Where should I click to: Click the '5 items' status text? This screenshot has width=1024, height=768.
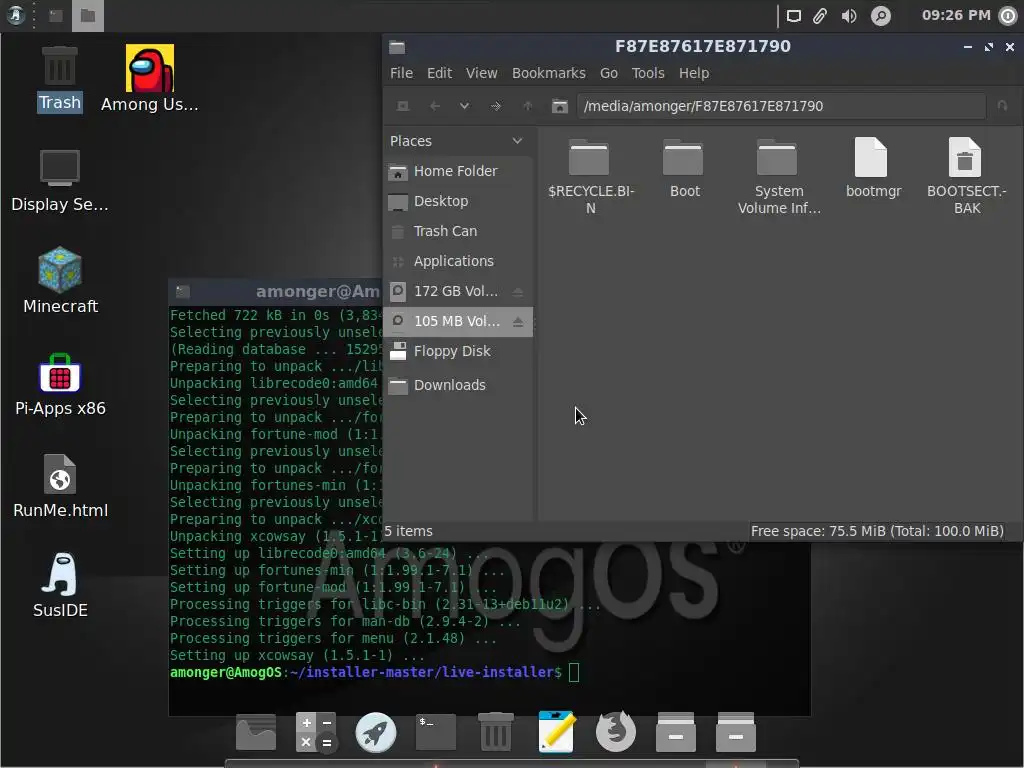tap(408, 531)
